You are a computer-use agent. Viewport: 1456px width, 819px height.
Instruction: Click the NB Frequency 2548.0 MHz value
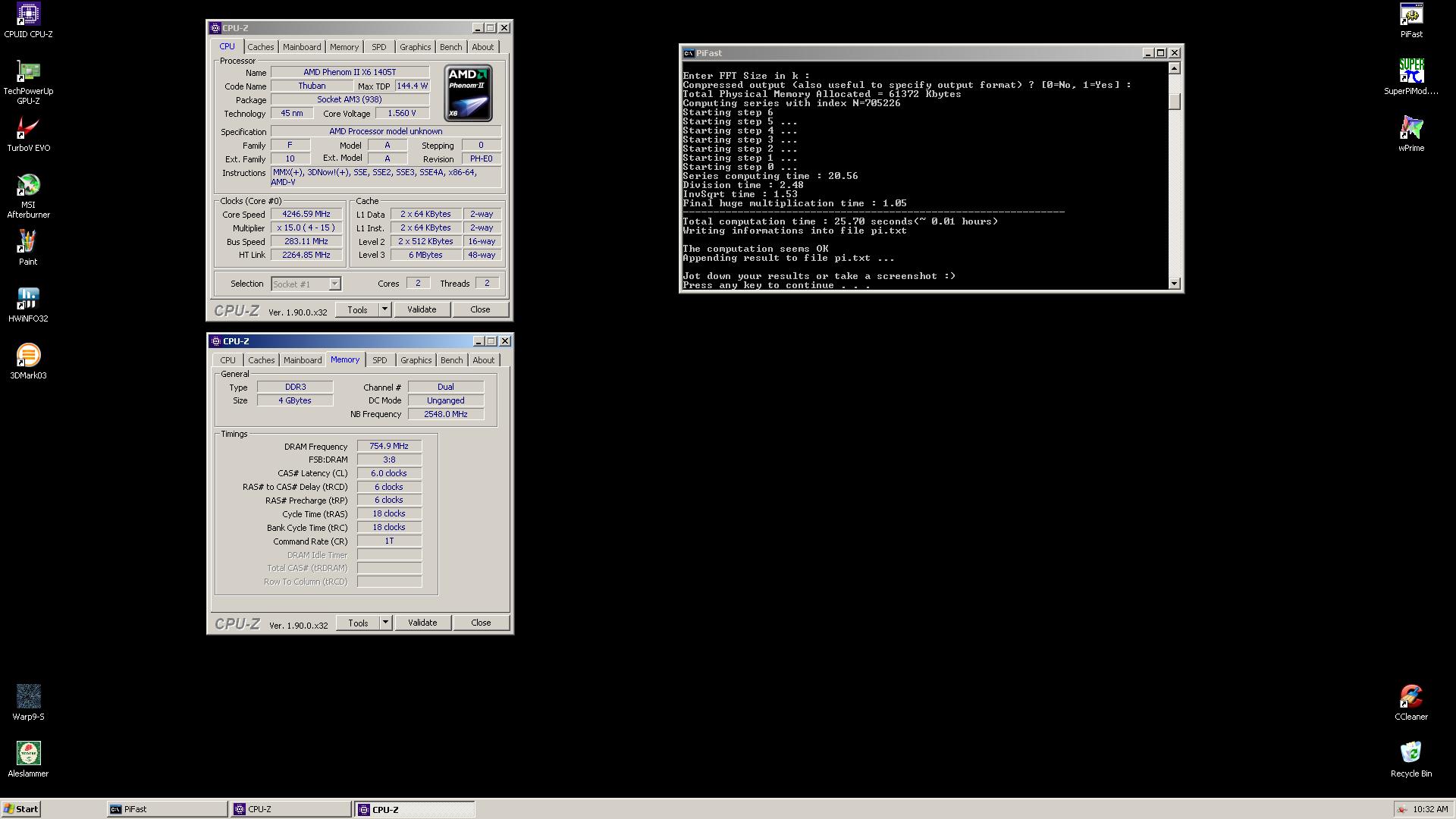[446, 414]
